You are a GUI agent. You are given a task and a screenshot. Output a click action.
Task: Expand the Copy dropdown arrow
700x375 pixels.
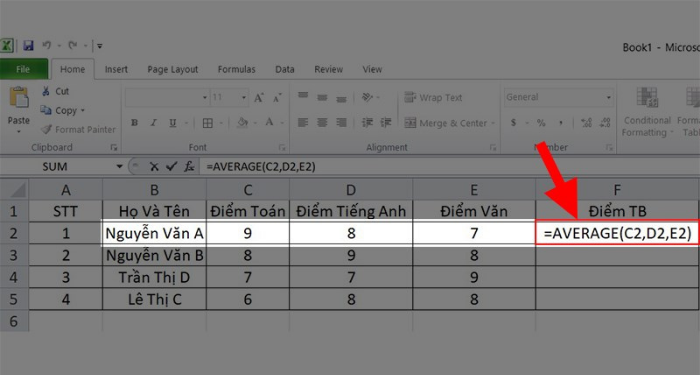point(83,111)
